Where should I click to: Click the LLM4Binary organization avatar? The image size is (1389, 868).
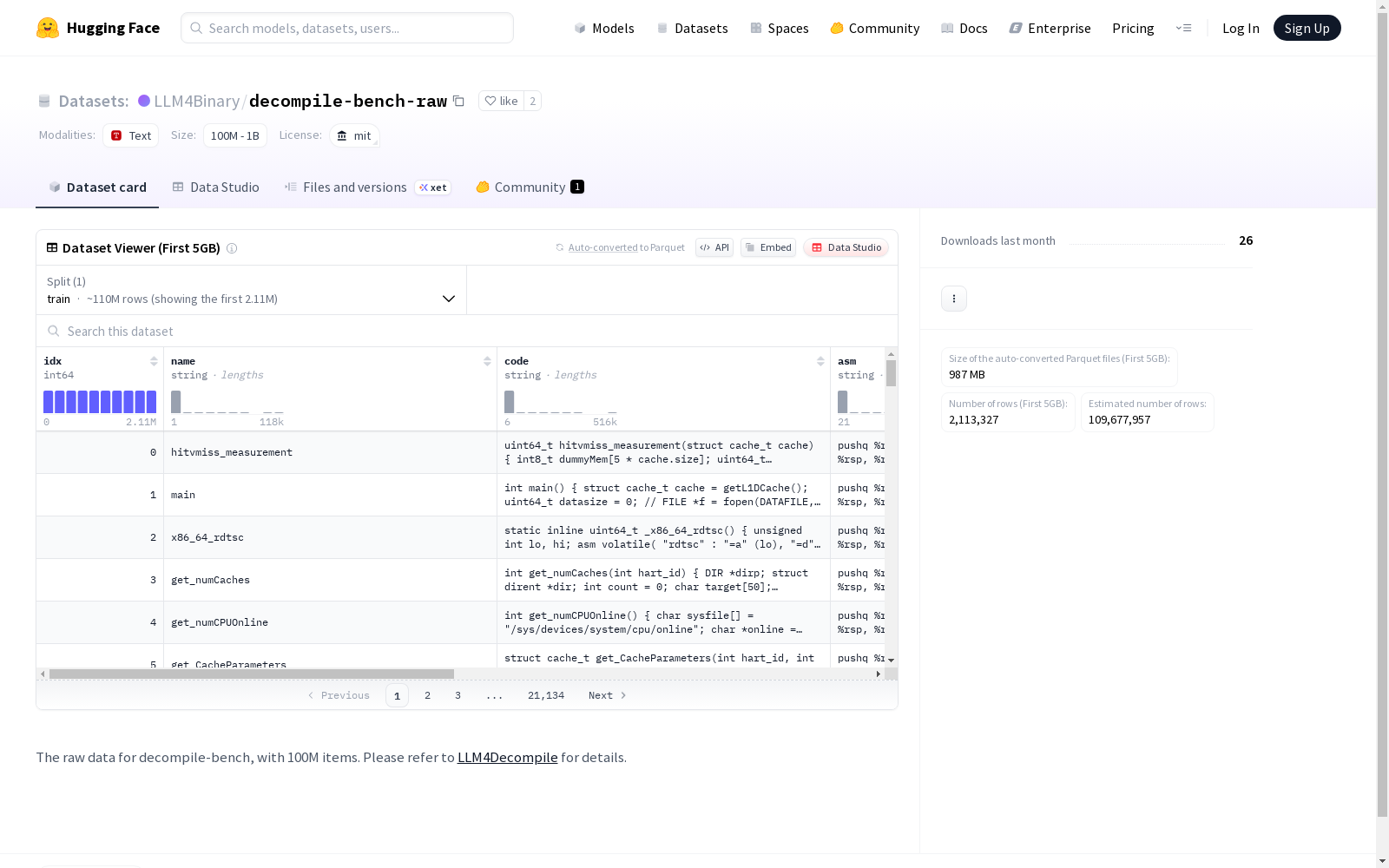(144, 101)
